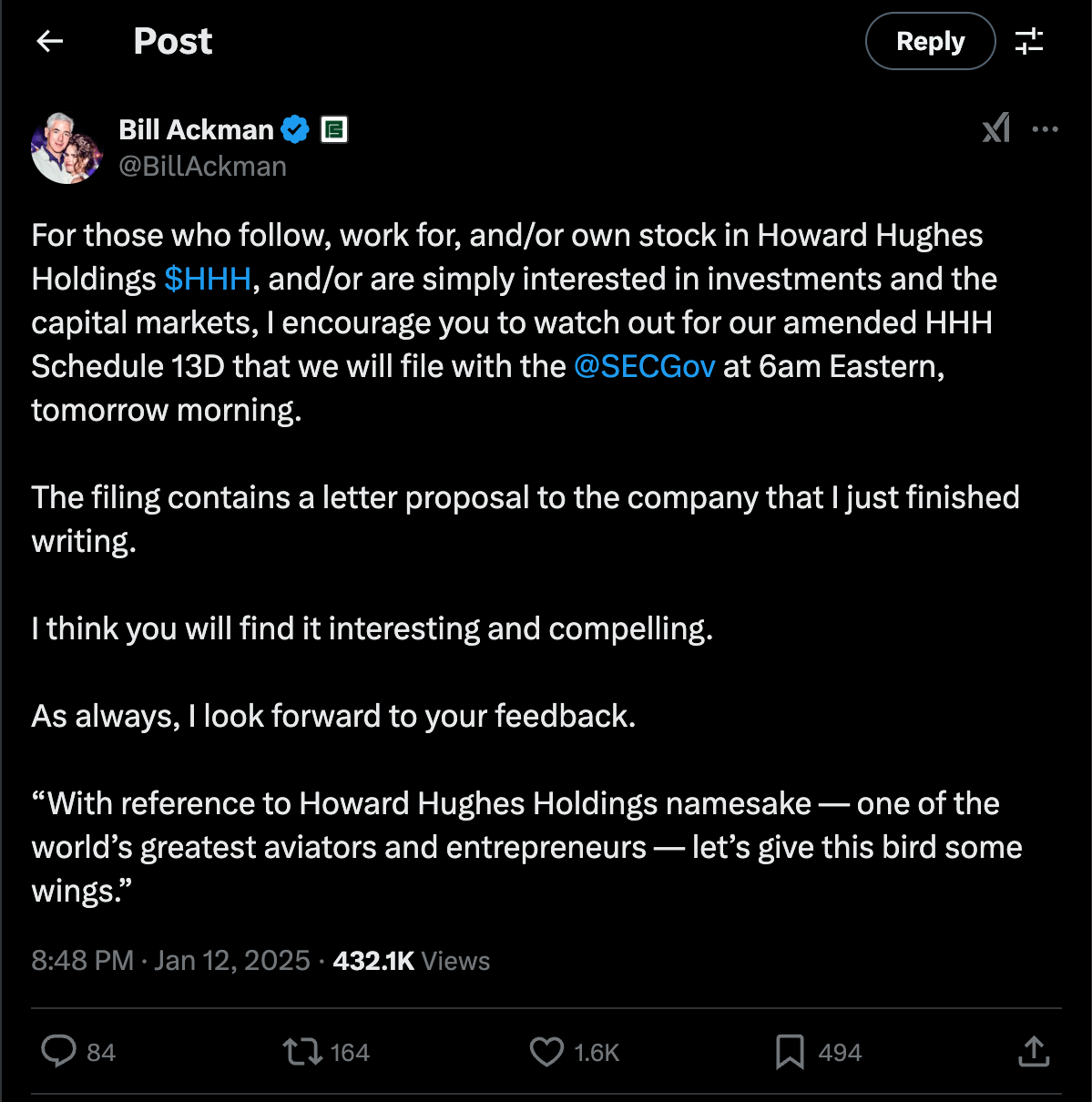Reply using the comment bubble icon
Screen dimensions: 1092x1102
(58, 1052)
